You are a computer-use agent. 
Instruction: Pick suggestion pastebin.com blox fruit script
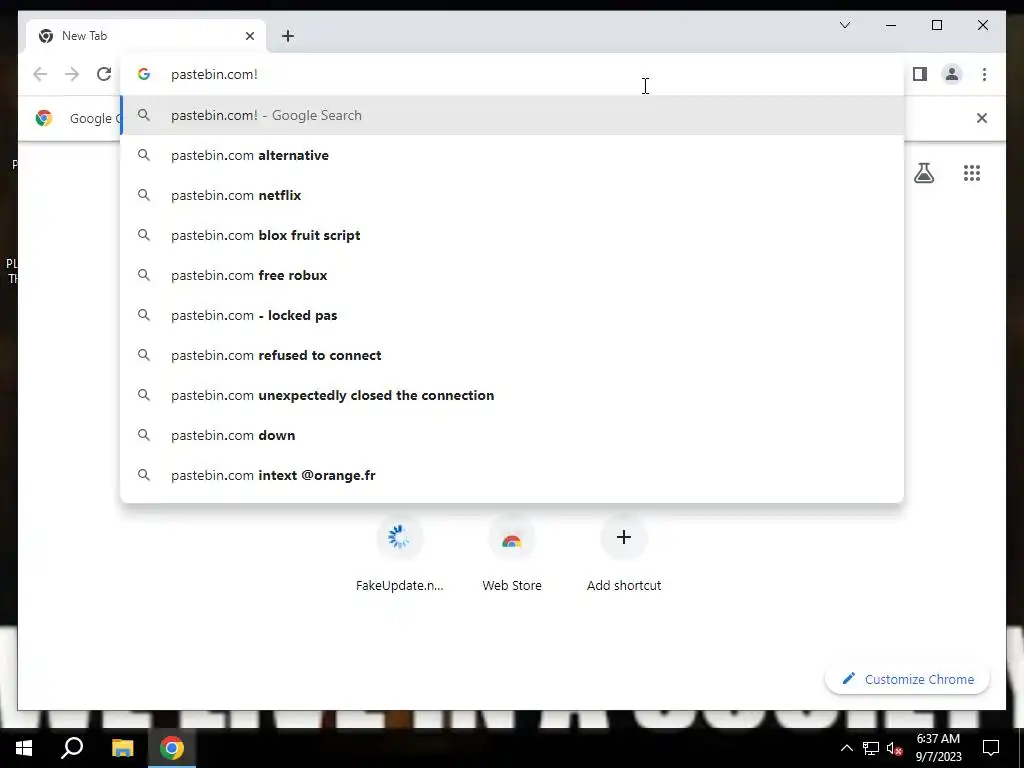tap(513, 235)
